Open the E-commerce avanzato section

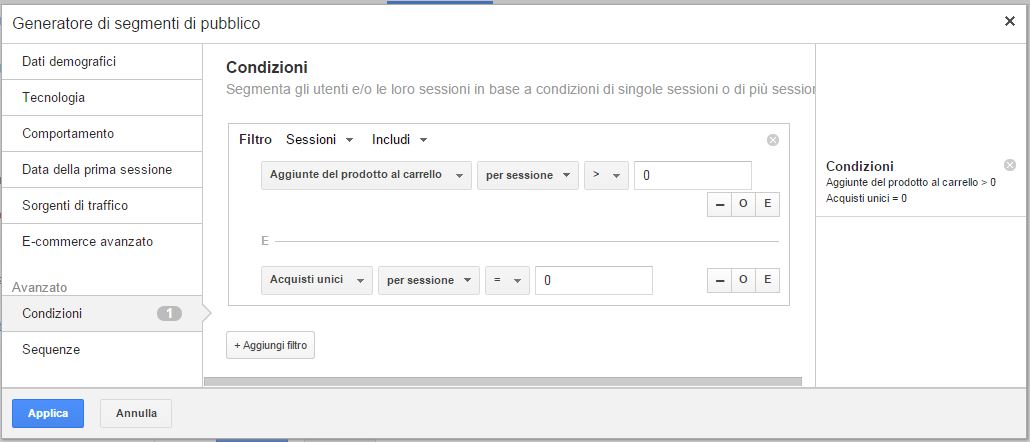tap(102, 242)
